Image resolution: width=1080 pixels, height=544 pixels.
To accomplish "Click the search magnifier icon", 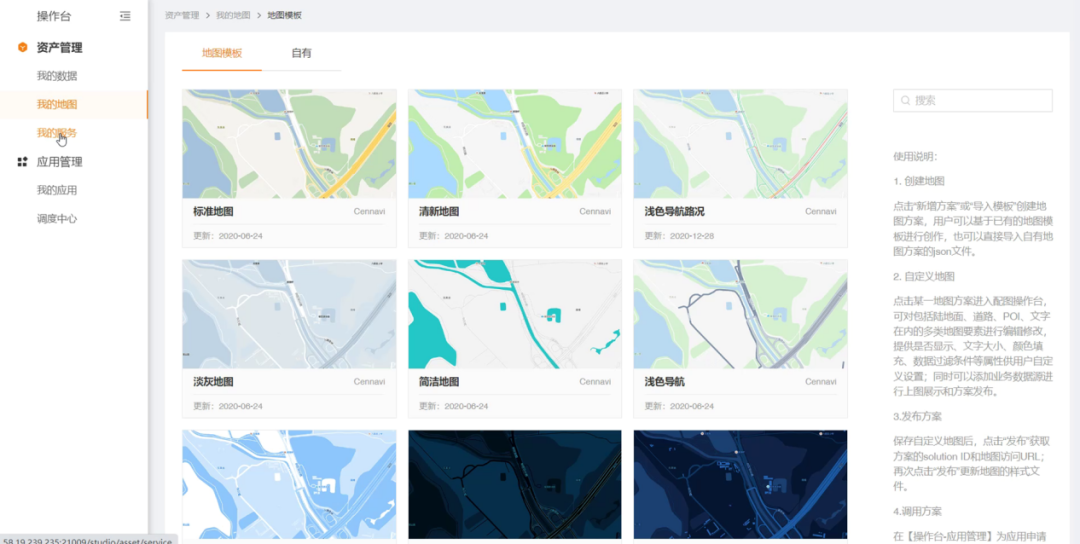I will (x=906, y=101).
